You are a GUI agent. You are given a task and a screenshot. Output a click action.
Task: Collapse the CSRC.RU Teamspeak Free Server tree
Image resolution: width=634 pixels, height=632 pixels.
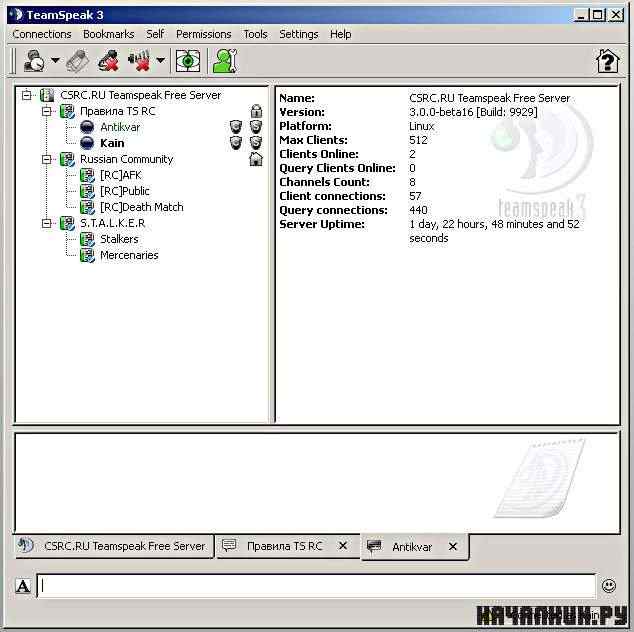27,95
